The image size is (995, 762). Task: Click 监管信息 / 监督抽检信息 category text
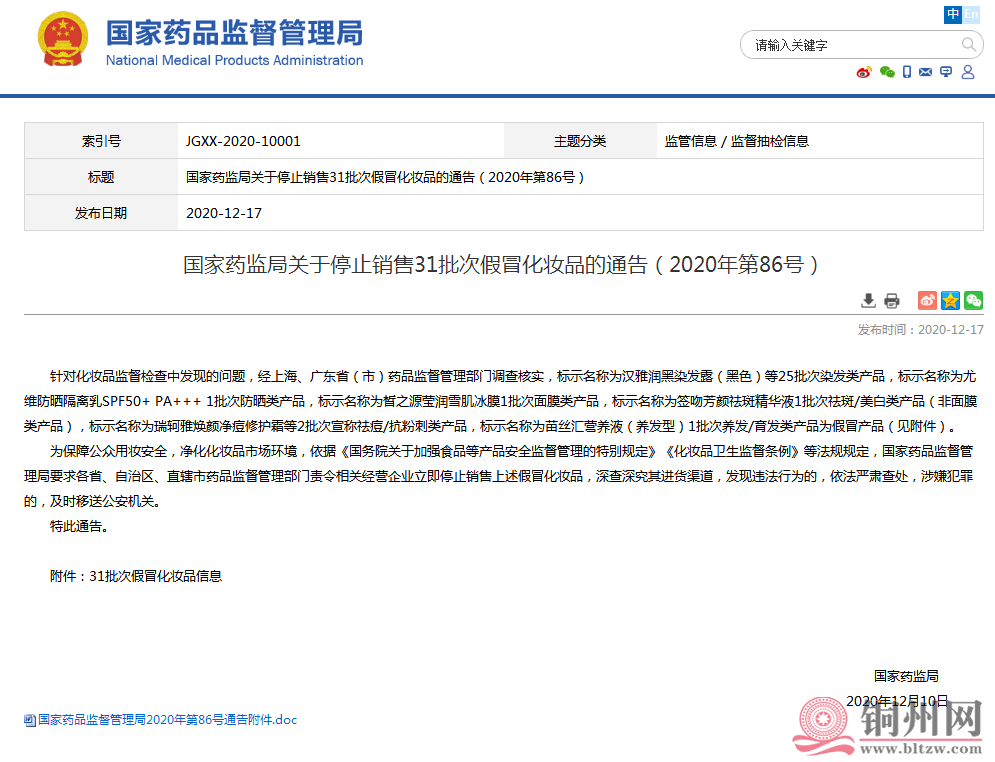point(737,141)
